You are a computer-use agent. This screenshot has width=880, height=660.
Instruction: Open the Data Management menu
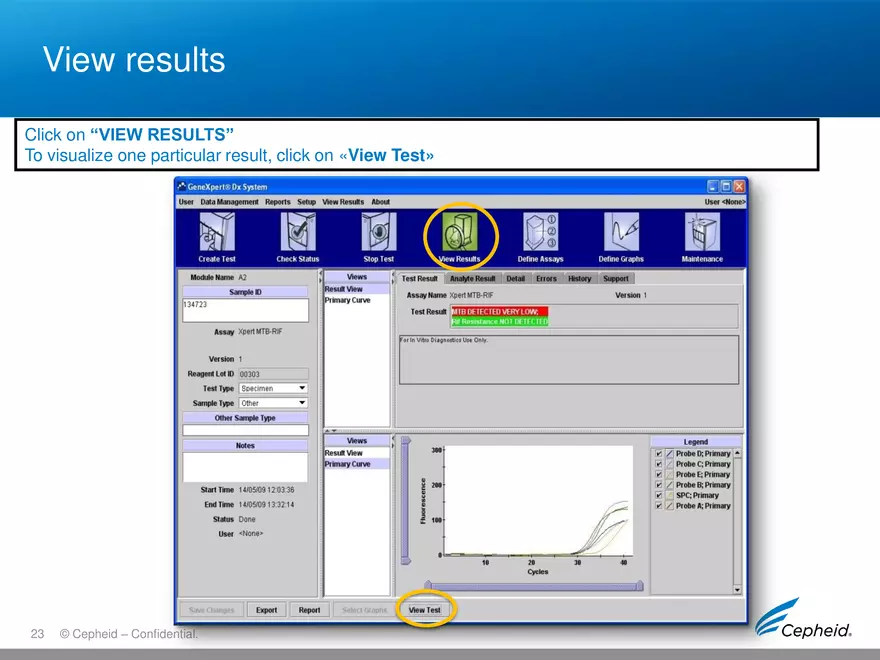pos(230,201)
